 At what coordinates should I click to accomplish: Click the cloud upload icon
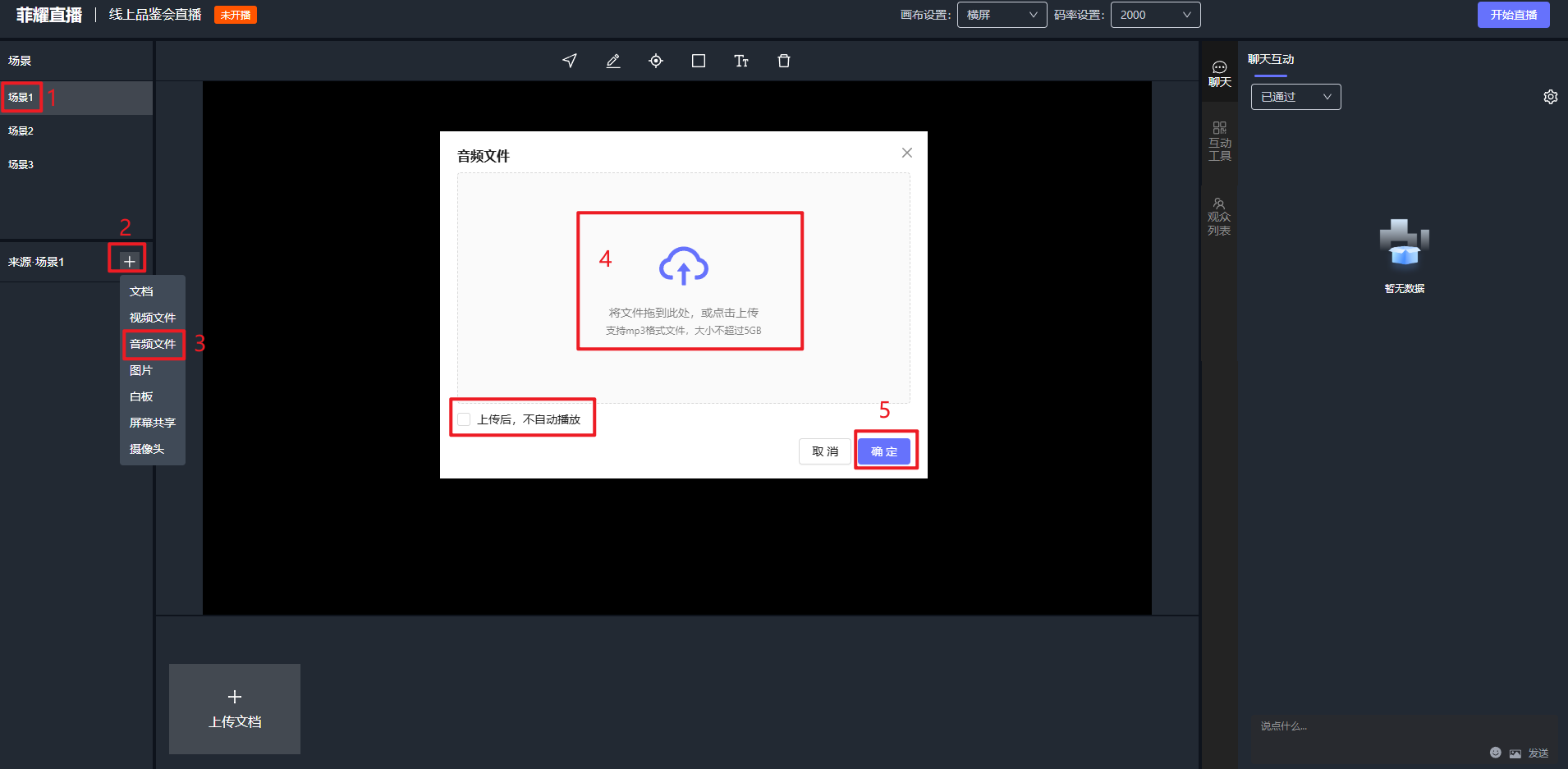coord(684,266)
